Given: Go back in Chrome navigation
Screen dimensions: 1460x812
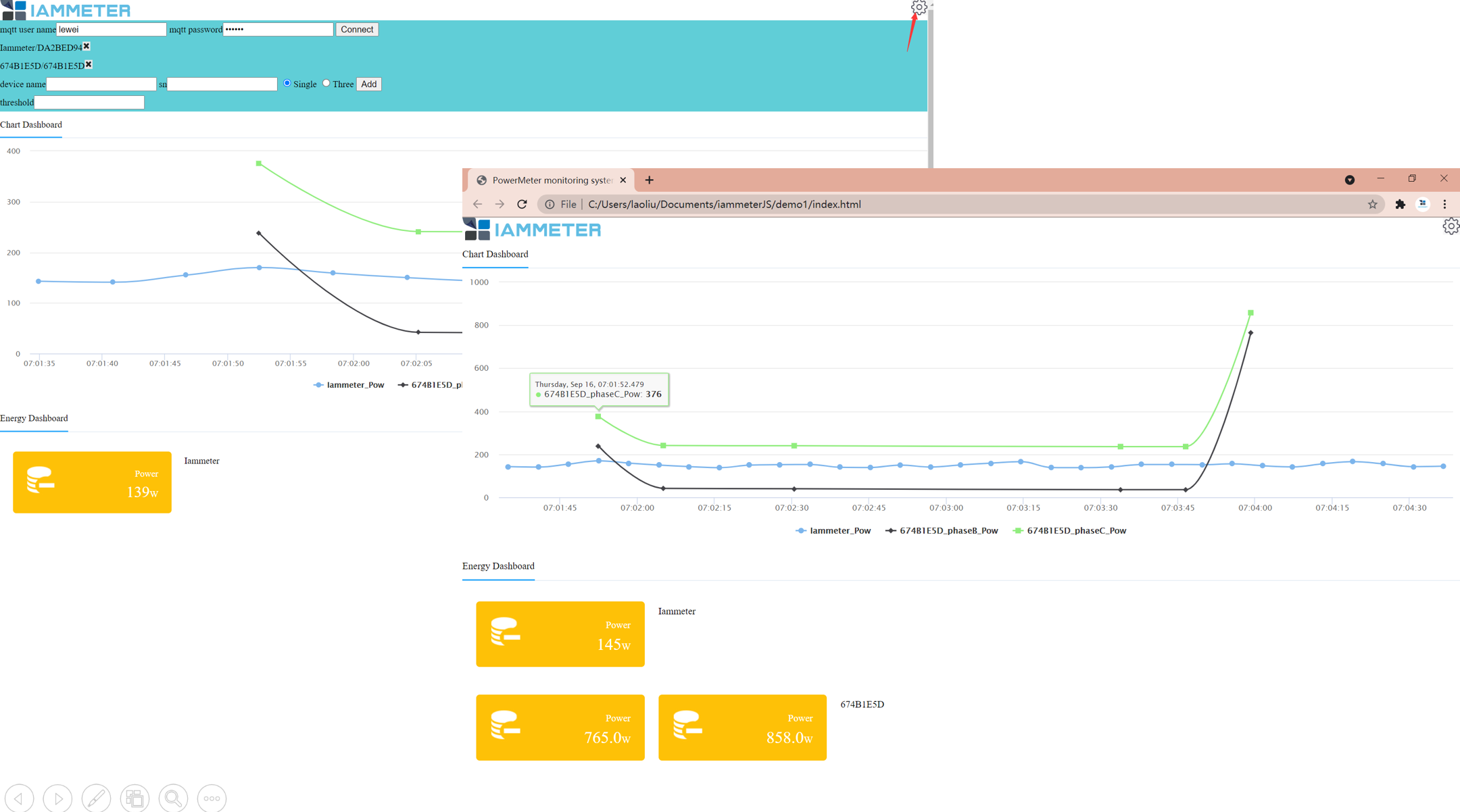Looking at the screenshot, I should point(477,204).
